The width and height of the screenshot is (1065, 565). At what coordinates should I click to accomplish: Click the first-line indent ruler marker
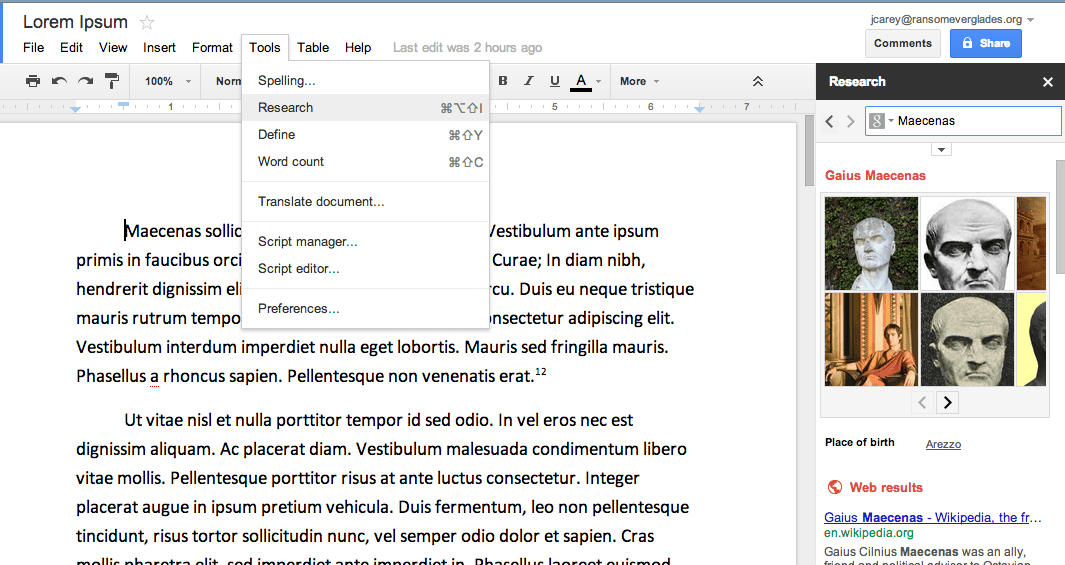point(124,105)
